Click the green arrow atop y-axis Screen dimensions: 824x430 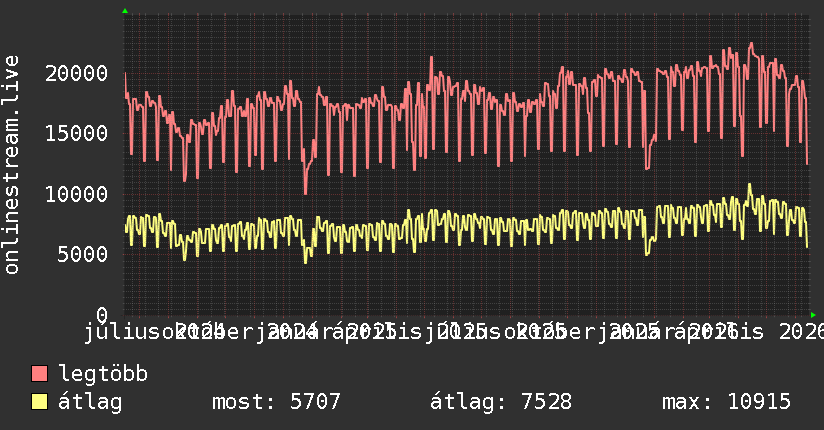[125, 11]
